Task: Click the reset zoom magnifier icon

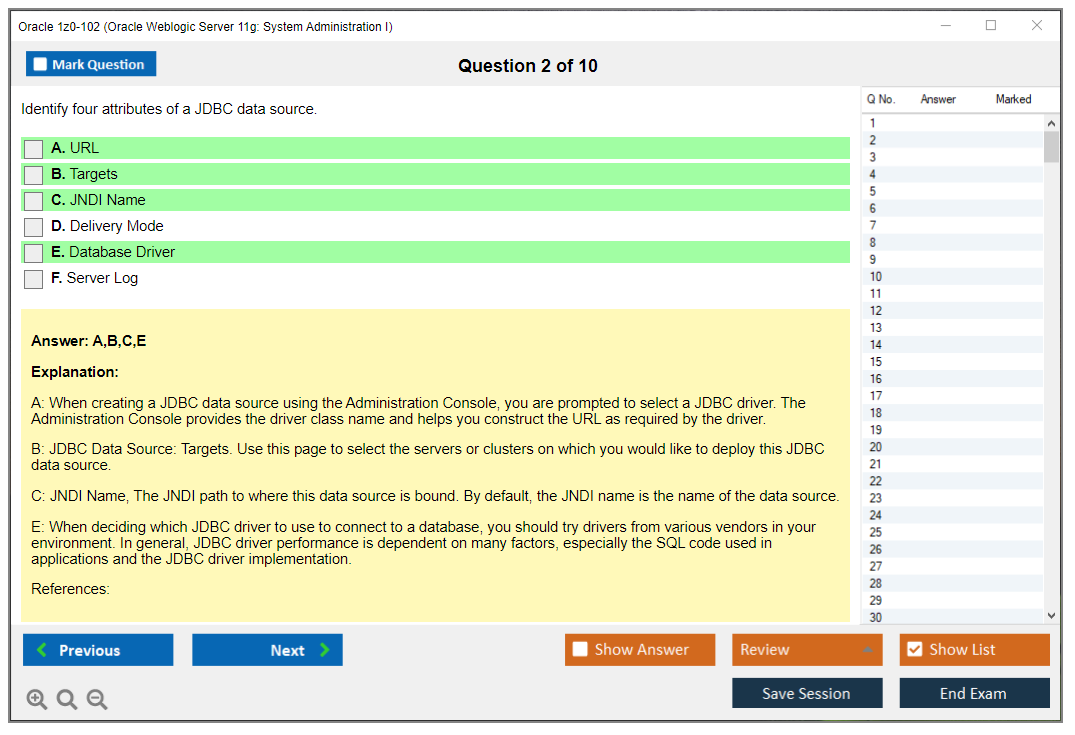Action: pyautogui.click(x=67, y=700)
